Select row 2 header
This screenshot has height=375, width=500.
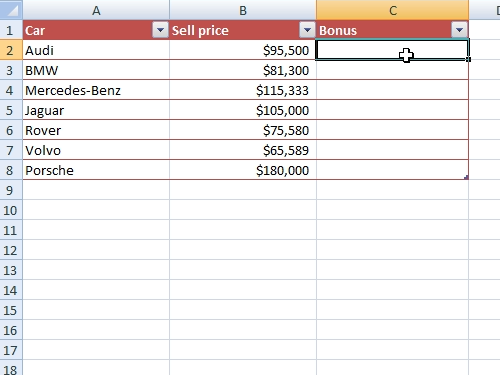pyautogui.click(x=11, y=50)
